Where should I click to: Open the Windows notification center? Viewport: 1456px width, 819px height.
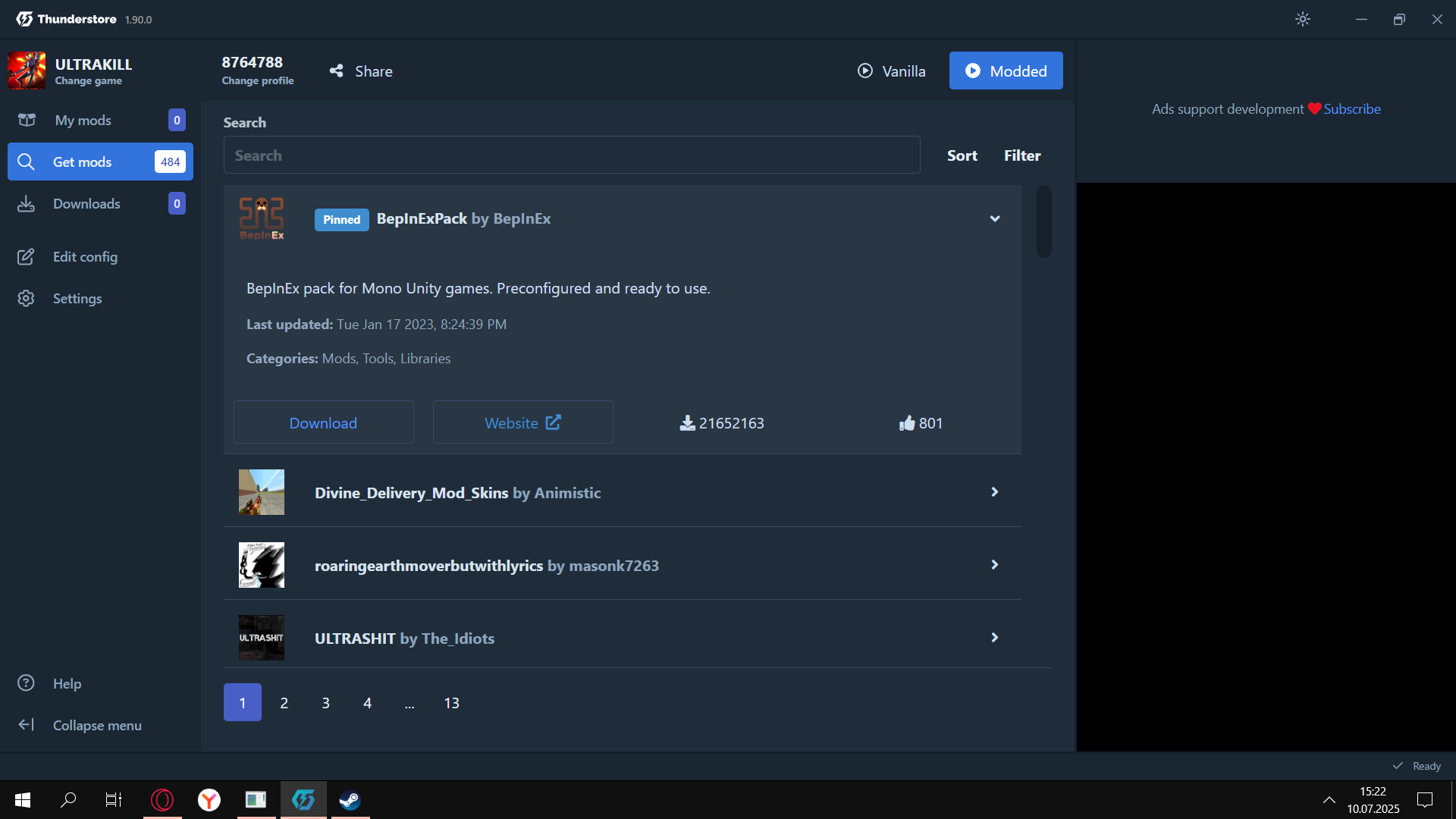click(1425, 800)
